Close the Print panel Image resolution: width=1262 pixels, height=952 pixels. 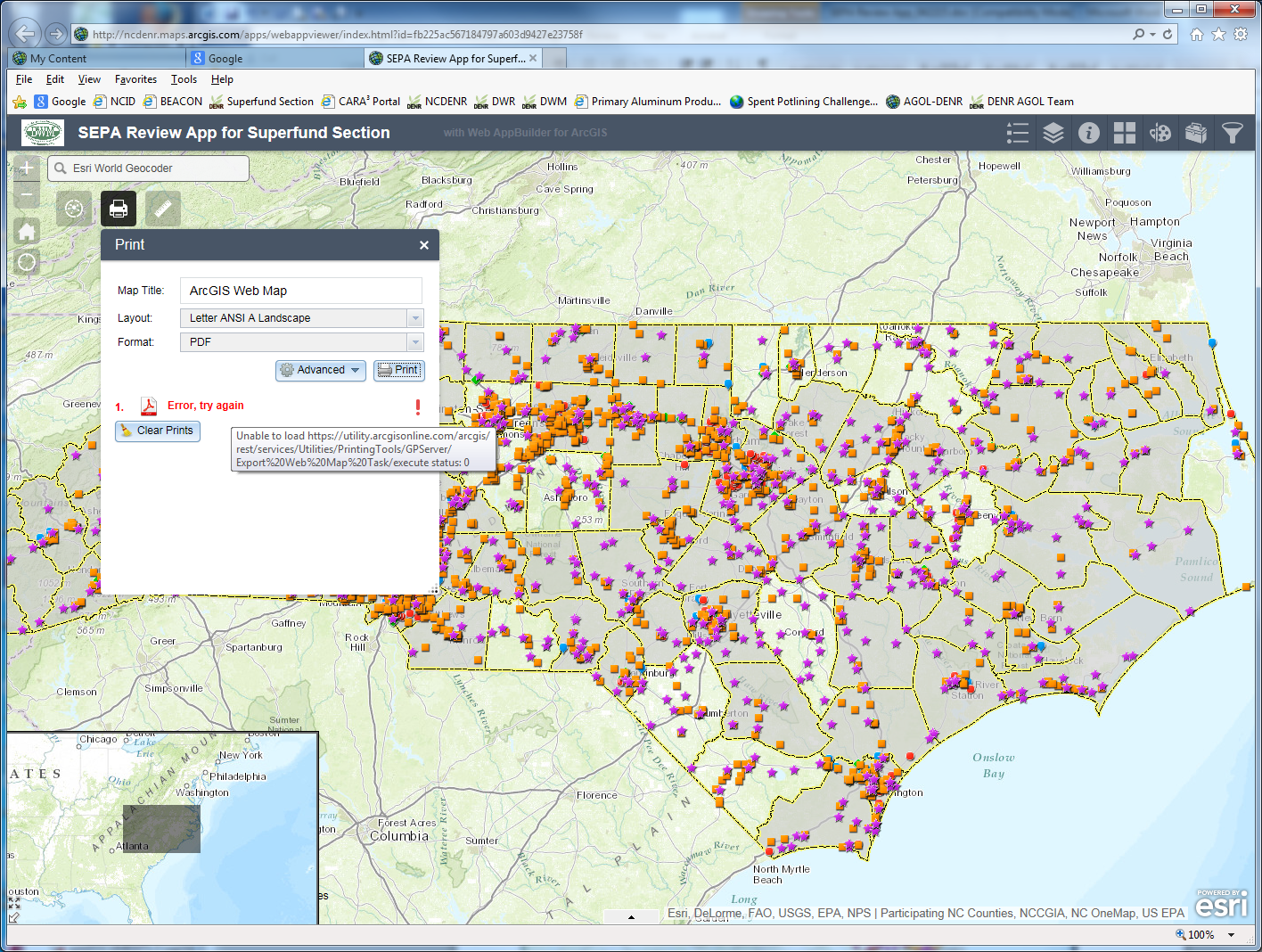click(x=424, y=245)
